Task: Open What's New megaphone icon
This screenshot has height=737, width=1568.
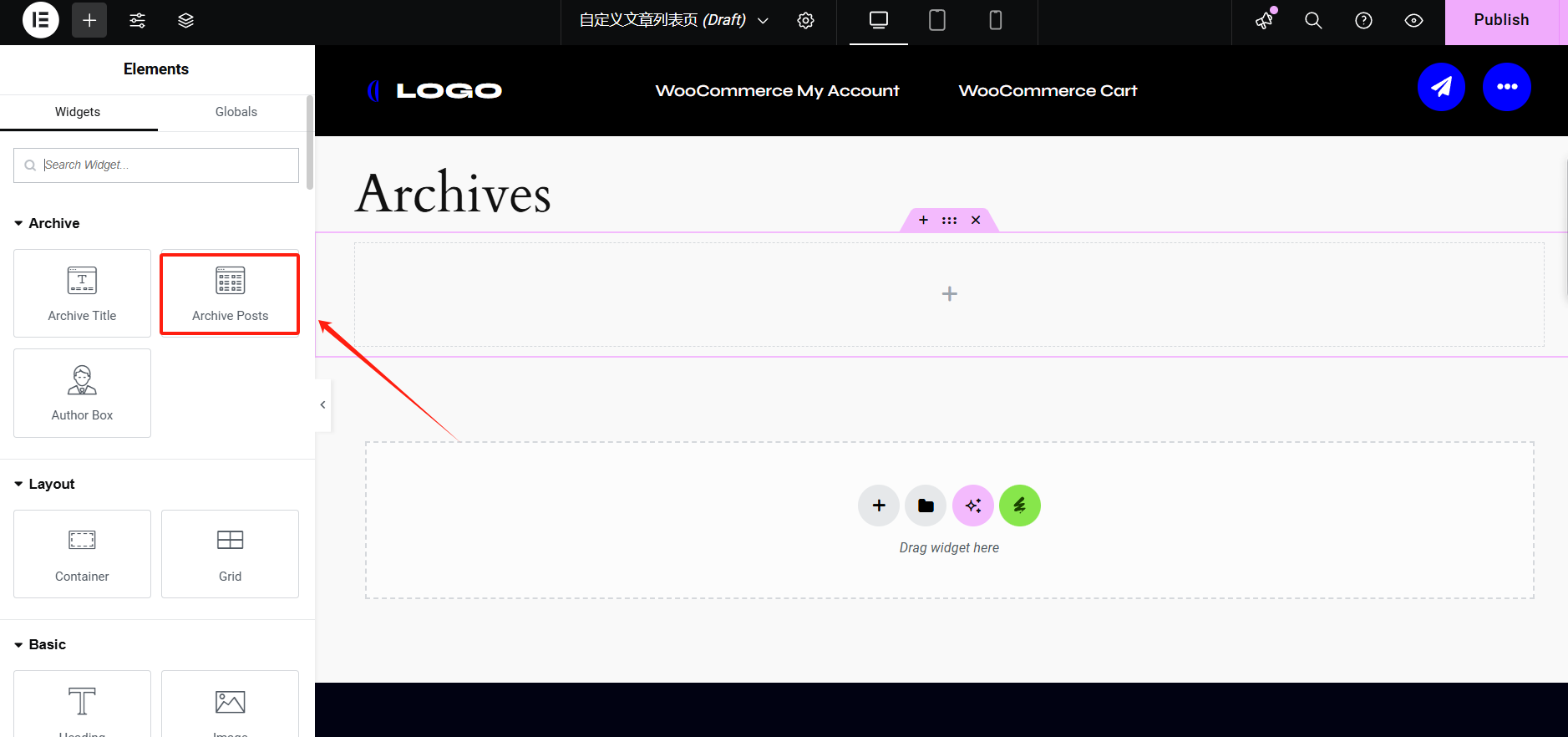Action: 1265,20
